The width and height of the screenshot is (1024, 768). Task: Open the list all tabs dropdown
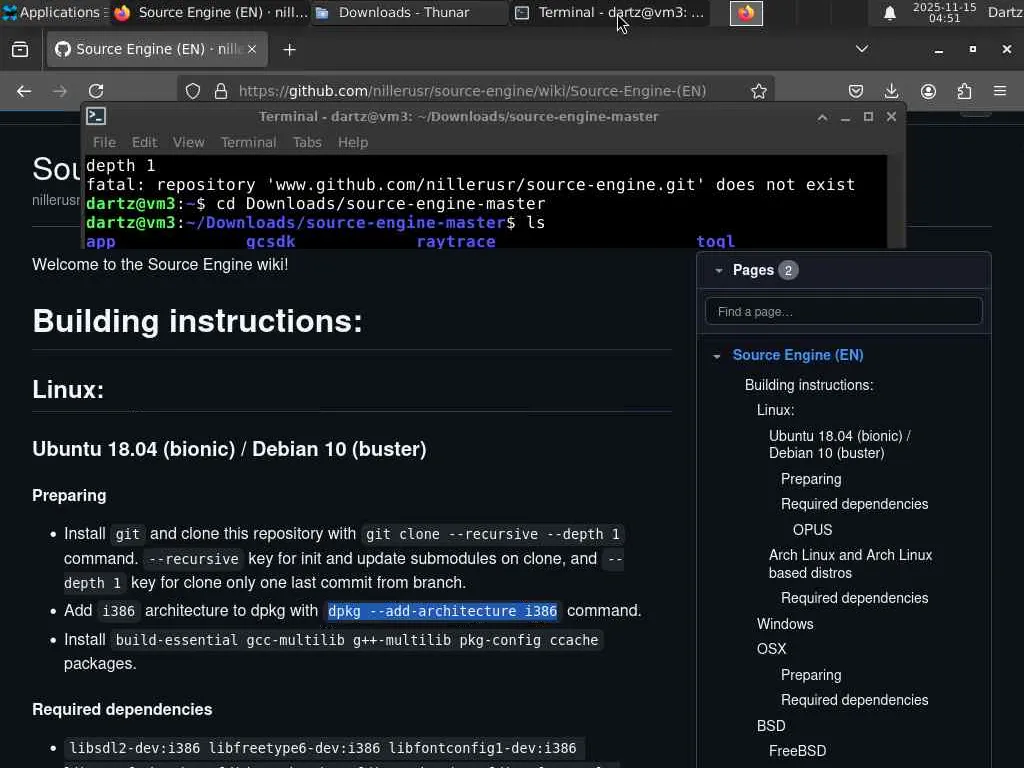tap(862, 49)
